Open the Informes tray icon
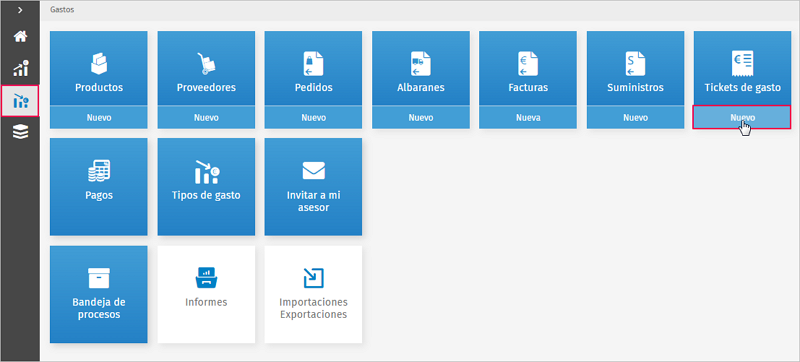The height and width of the screenshot is (362, 800). 206,278
